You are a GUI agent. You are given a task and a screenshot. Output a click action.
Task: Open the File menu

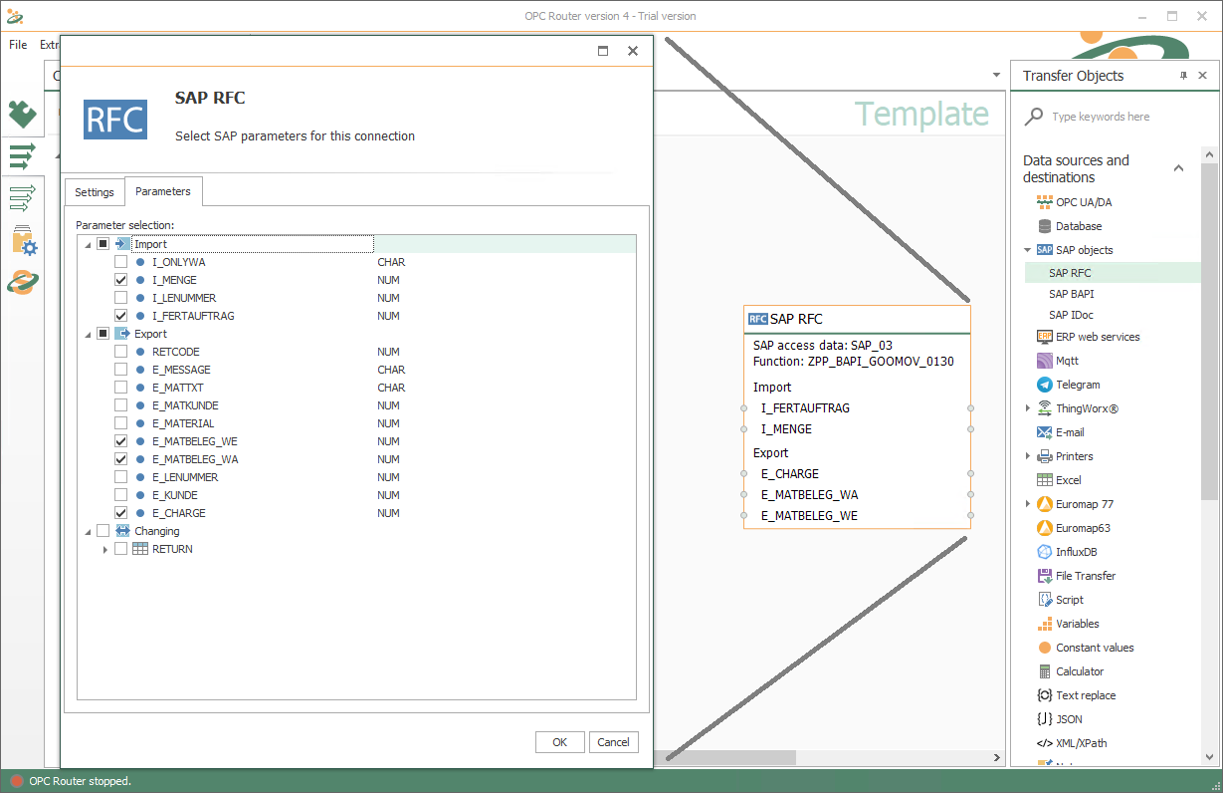[x=18, y=45]
